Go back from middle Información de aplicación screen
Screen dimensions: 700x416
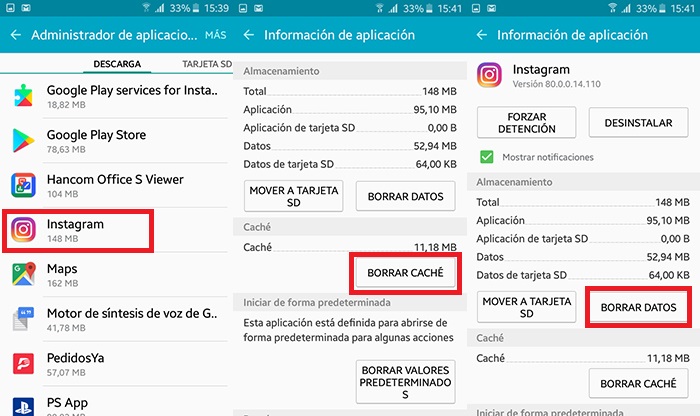click(x=249, y=35)
